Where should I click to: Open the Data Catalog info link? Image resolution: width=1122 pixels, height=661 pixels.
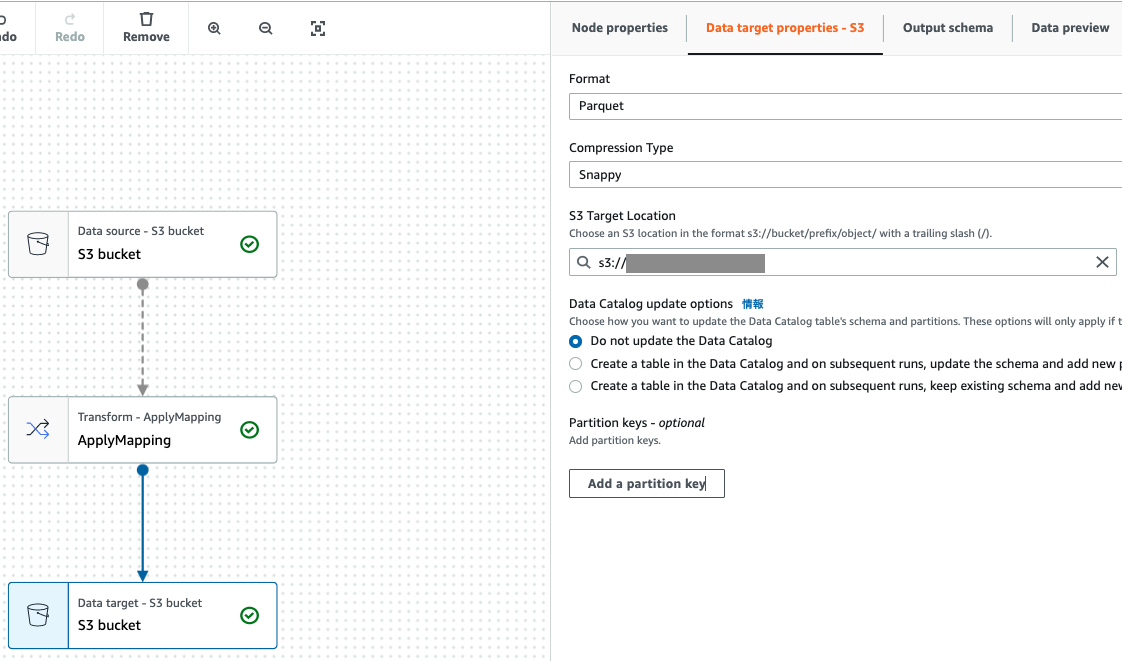click(752, 304)
